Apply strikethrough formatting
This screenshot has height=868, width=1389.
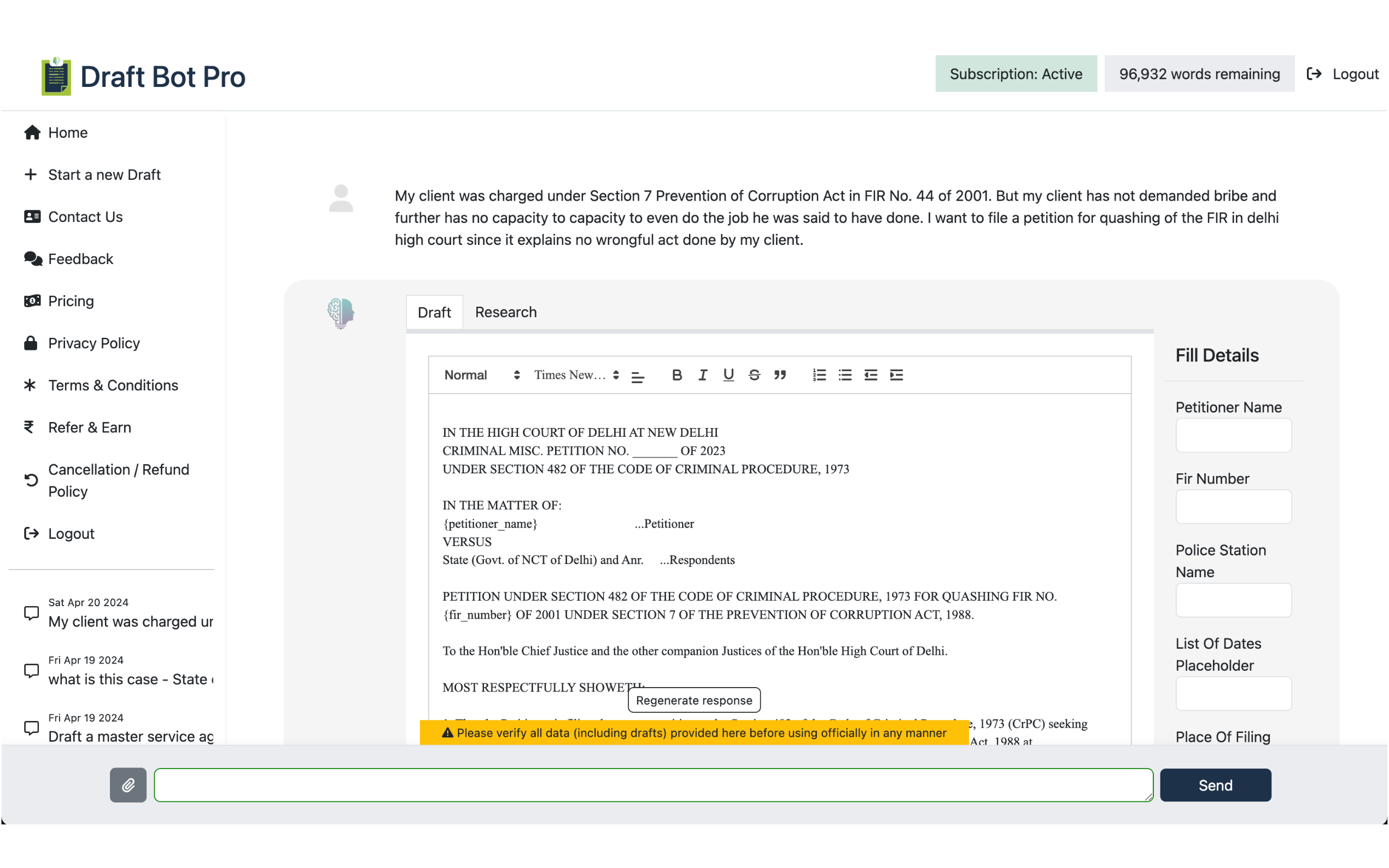point(754,375)
